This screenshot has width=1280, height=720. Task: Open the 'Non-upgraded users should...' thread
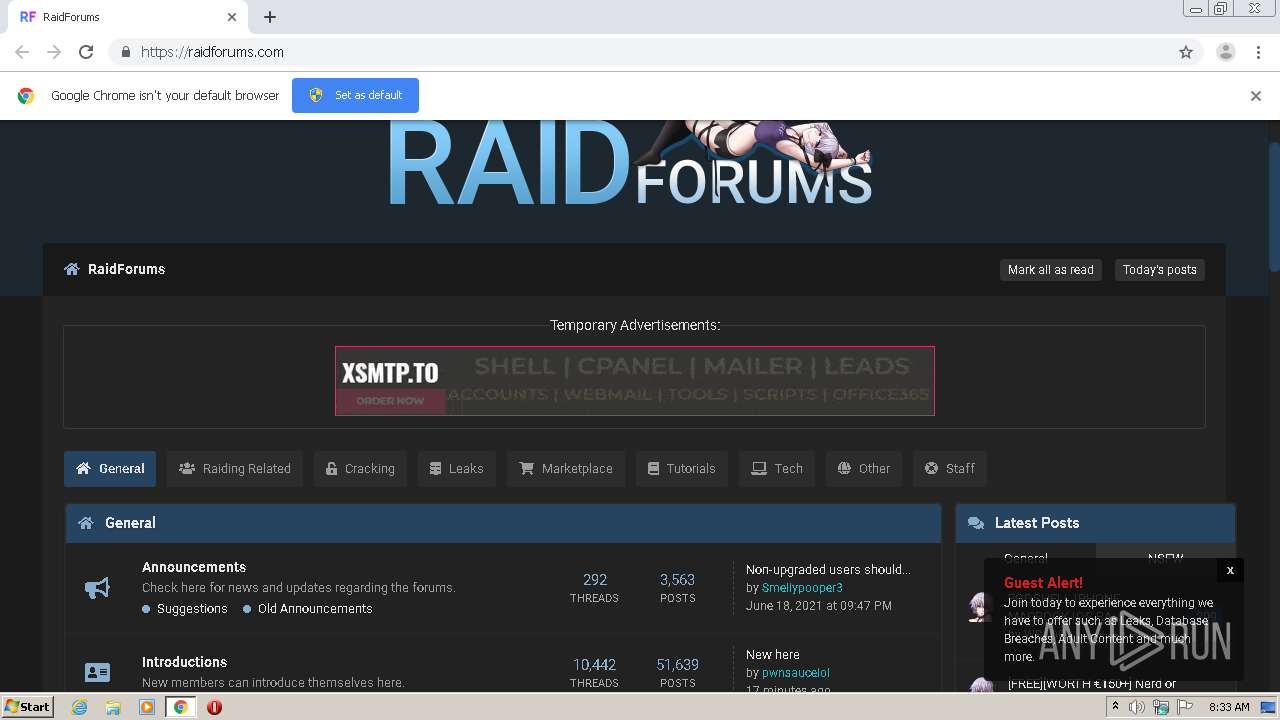click(x=828, y=570)
